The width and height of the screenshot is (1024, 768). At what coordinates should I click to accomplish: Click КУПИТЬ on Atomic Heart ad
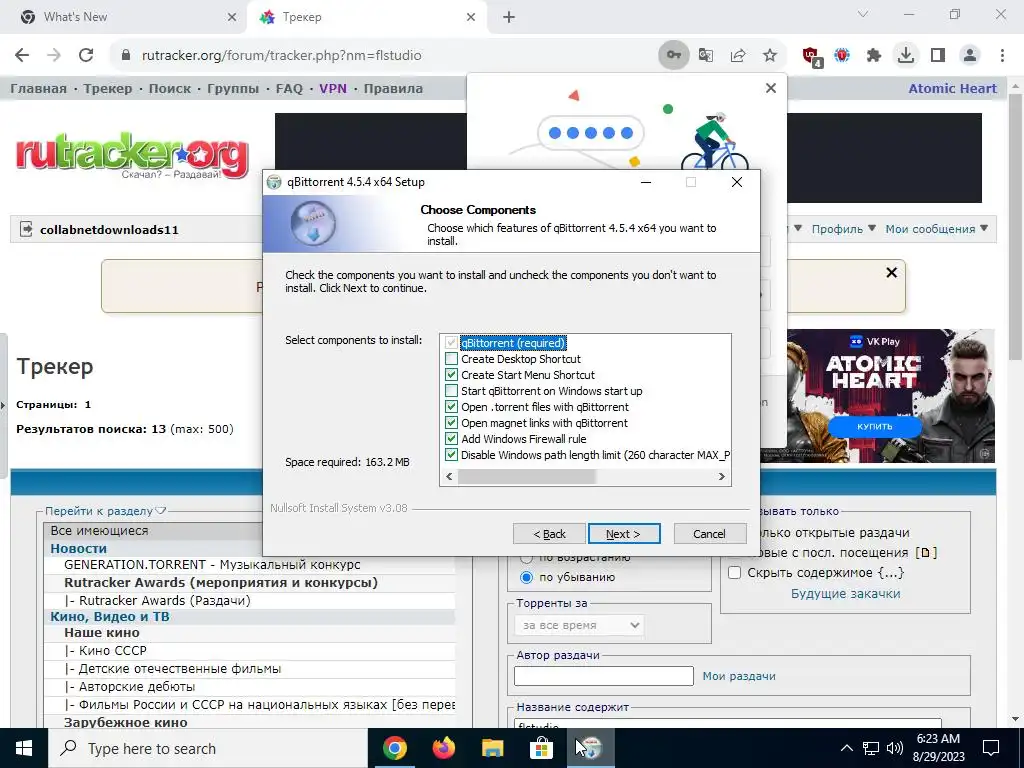pos(874,426)
